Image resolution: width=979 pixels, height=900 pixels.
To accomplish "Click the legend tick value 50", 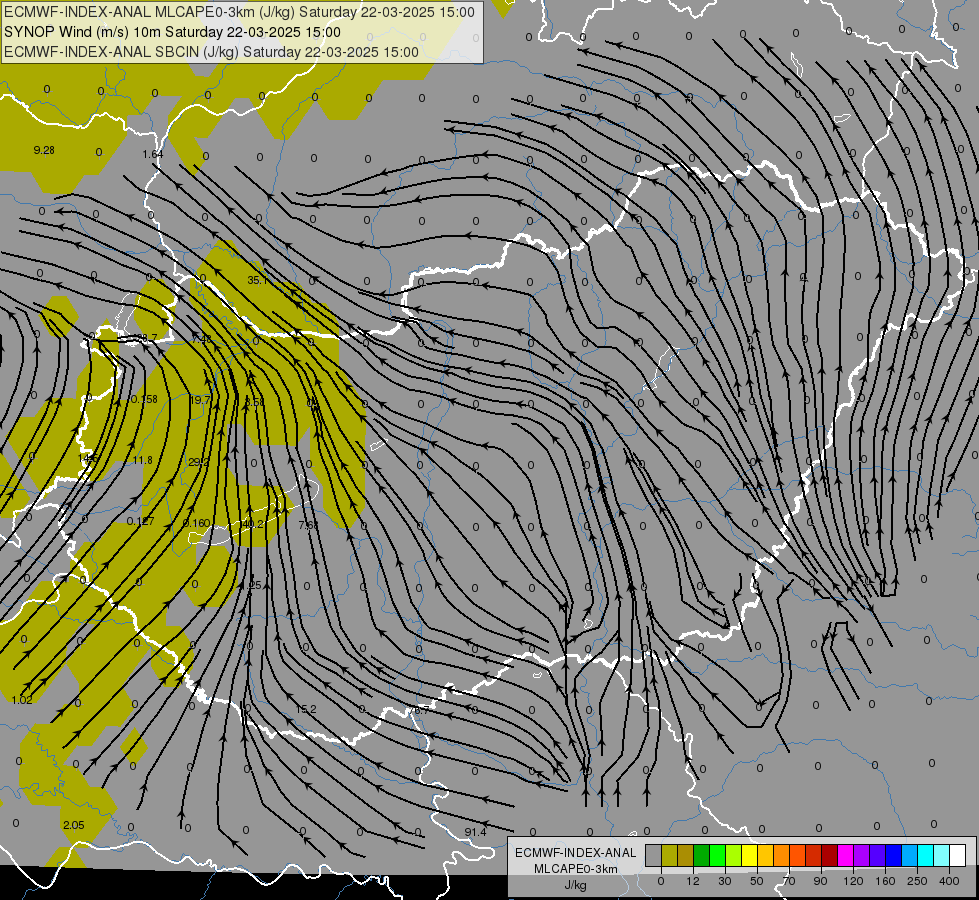I will tap(757, 881).
